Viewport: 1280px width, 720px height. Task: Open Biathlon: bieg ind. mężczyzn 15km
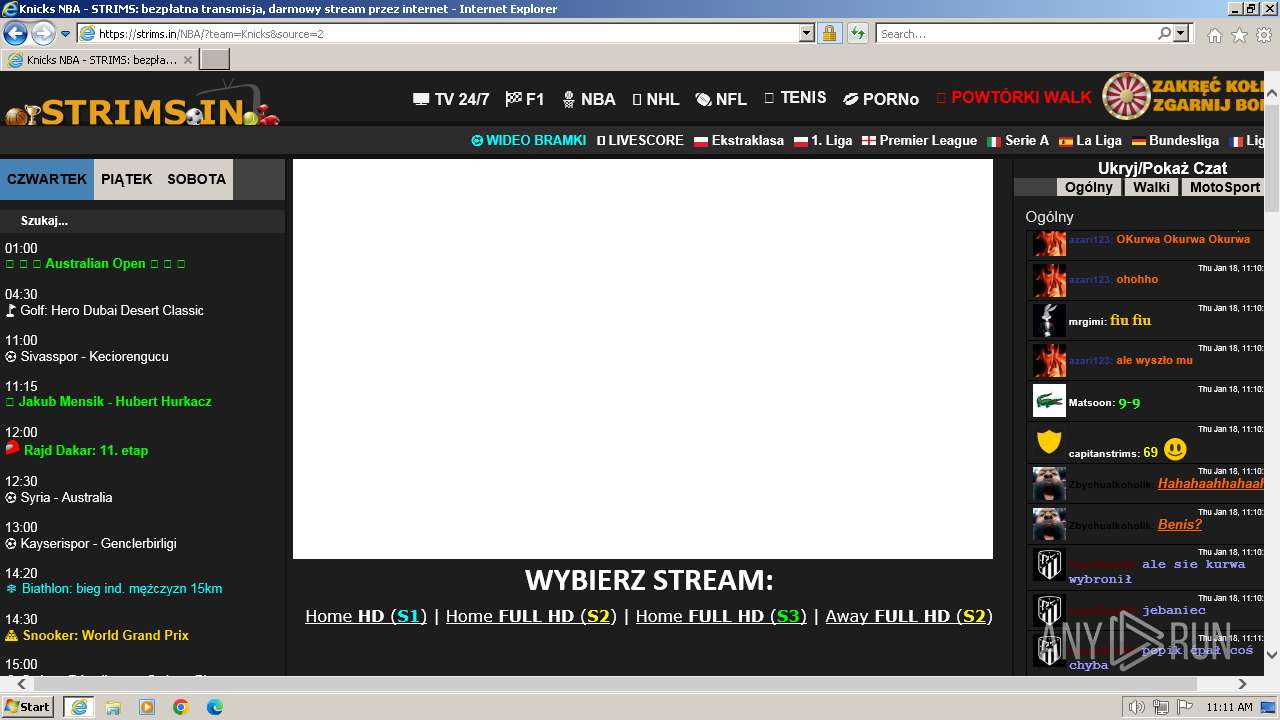[x=114, y=588]
